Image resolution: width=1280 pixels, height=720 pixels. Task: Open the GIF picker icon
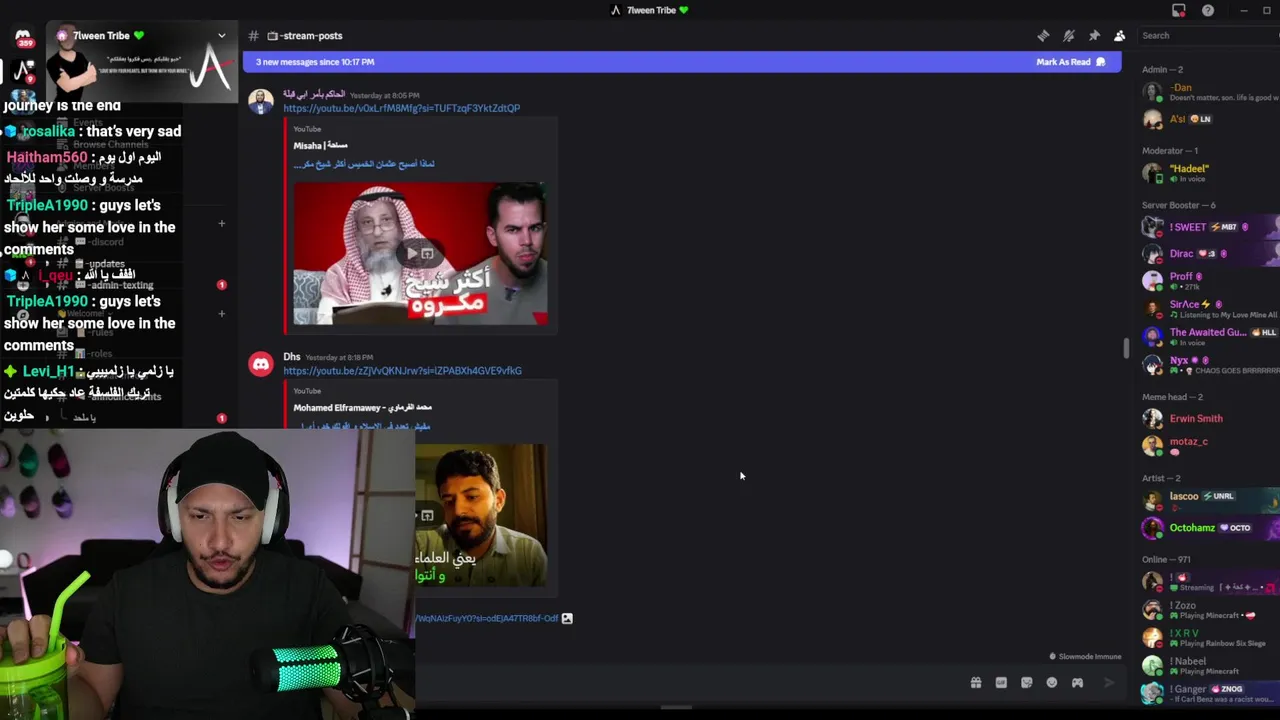(x=1001, y=683)
